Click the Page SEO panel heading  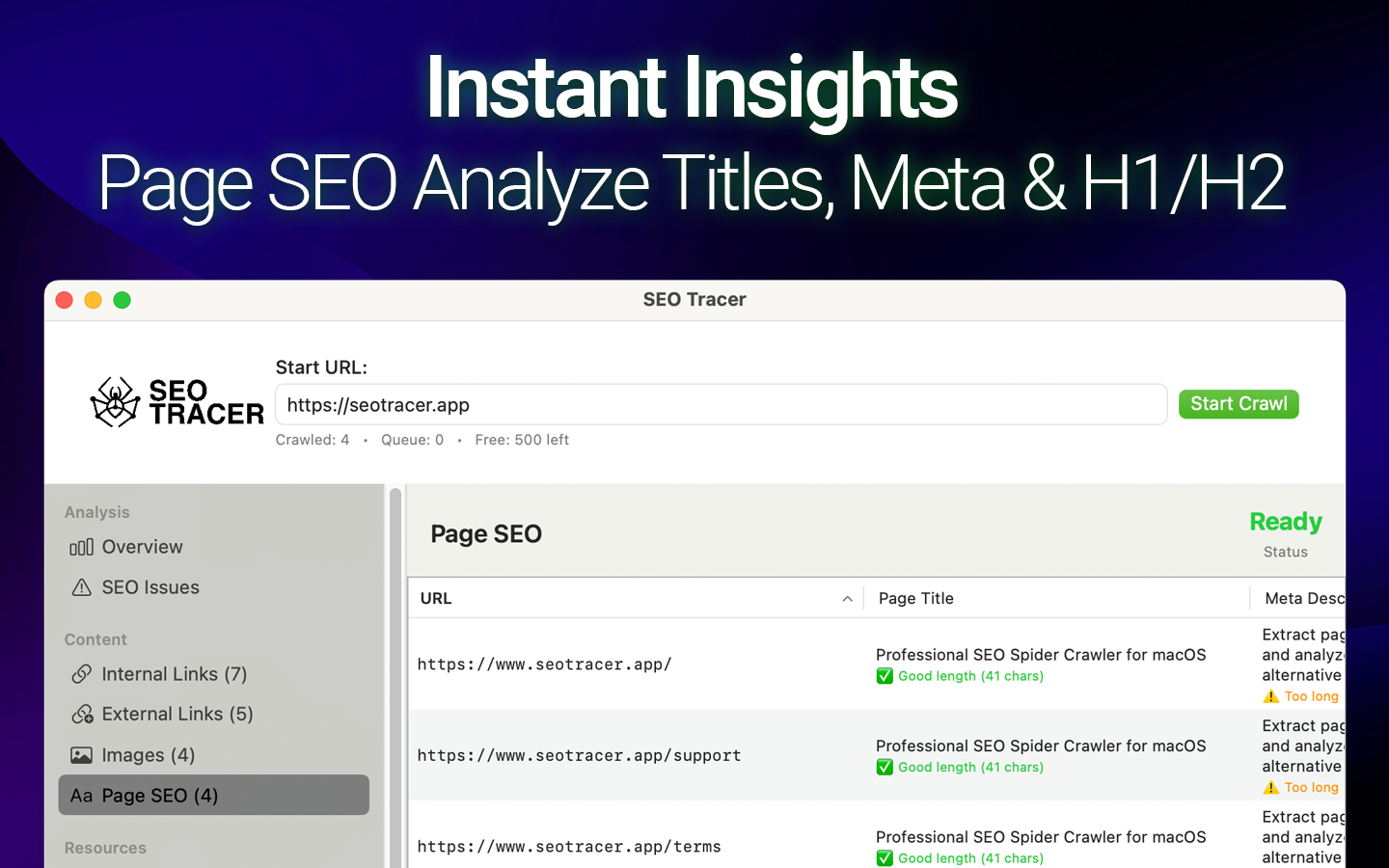click(486, 534)
